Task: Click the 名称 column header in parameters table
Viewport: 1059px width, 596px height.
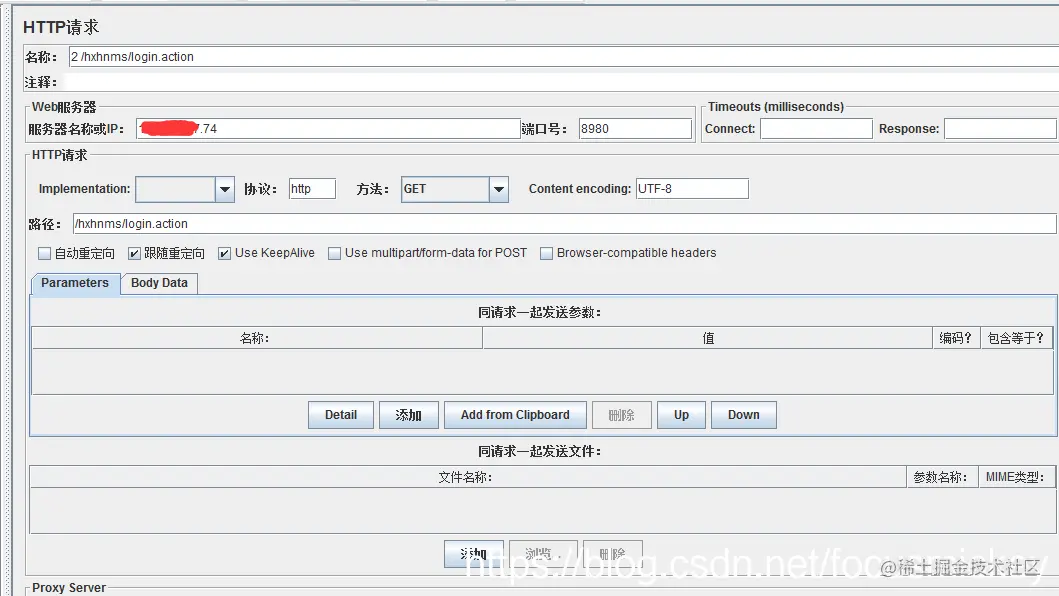Action: pos(257,338)
